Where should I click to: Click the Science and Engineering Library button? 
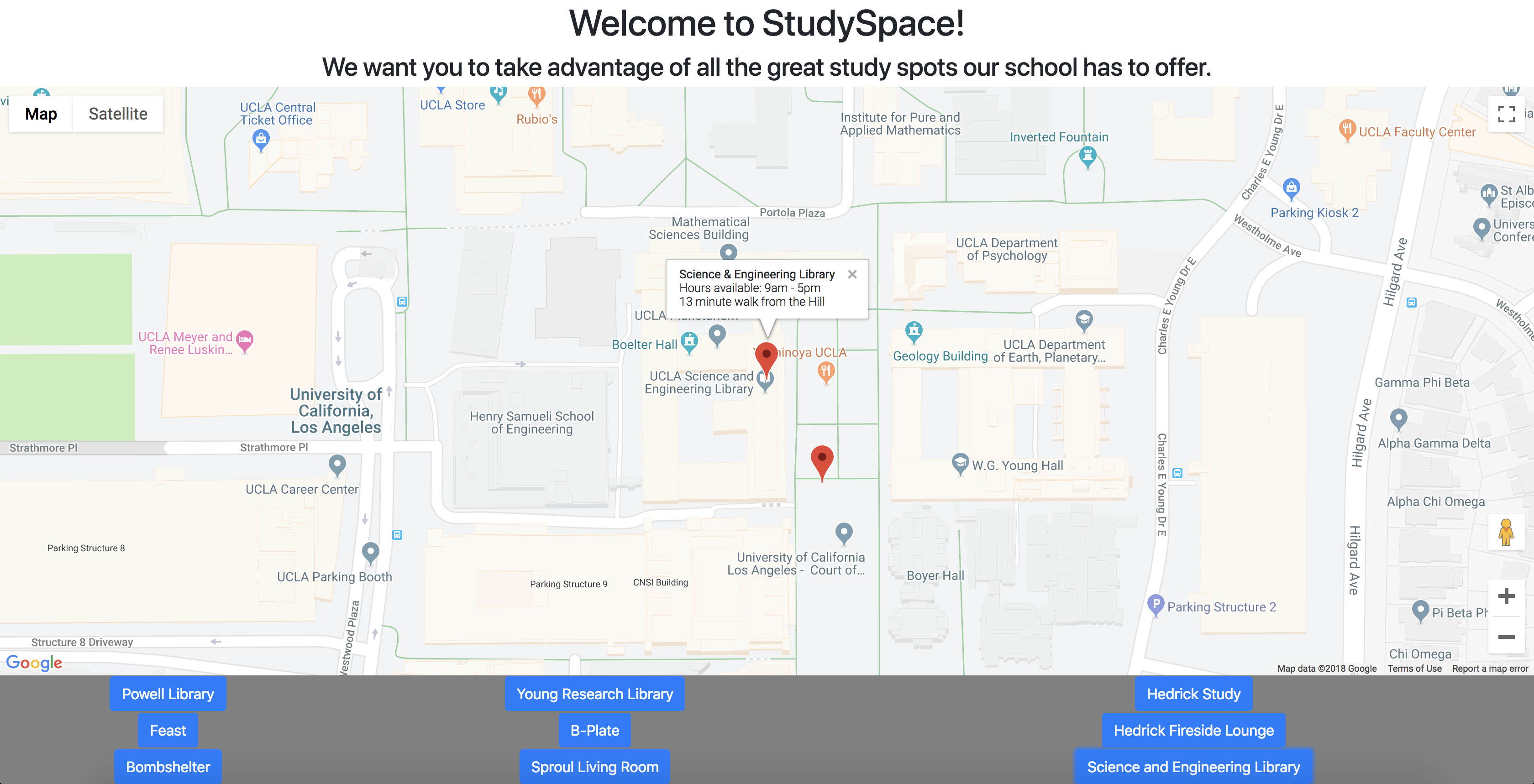(1194, 767)
